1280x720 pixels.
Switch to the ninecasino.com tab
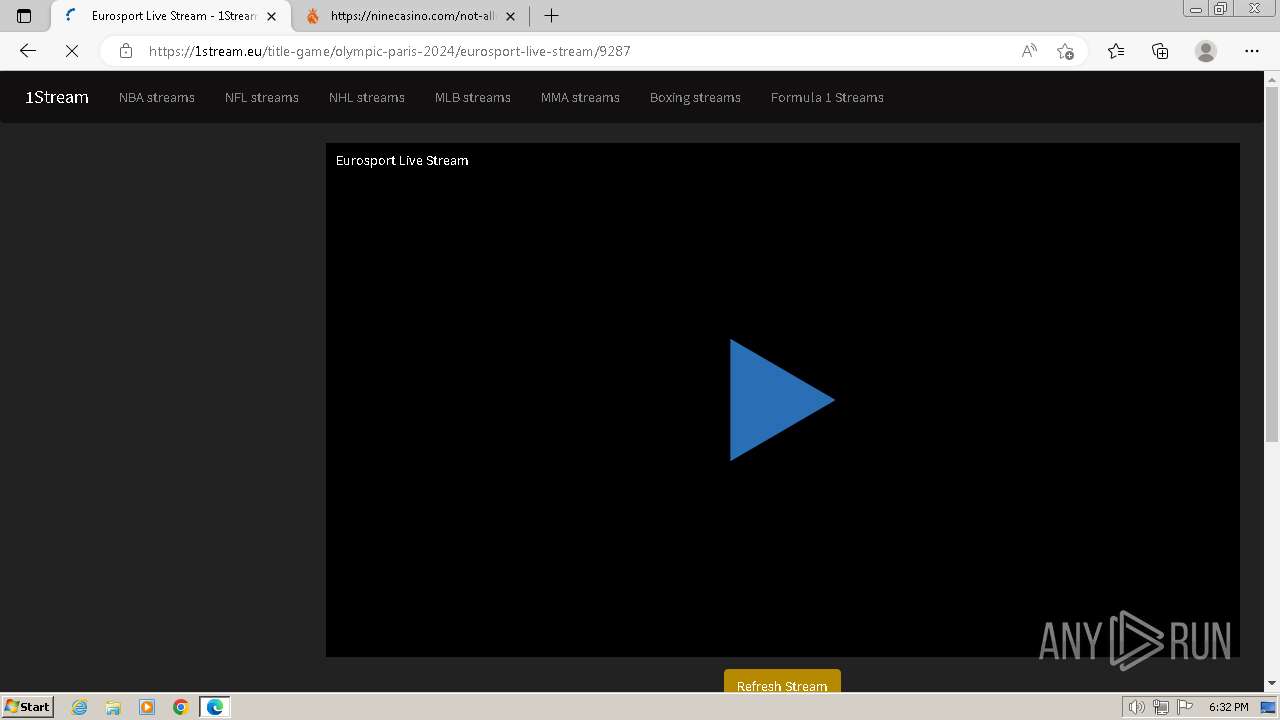(x=412, y=16)
